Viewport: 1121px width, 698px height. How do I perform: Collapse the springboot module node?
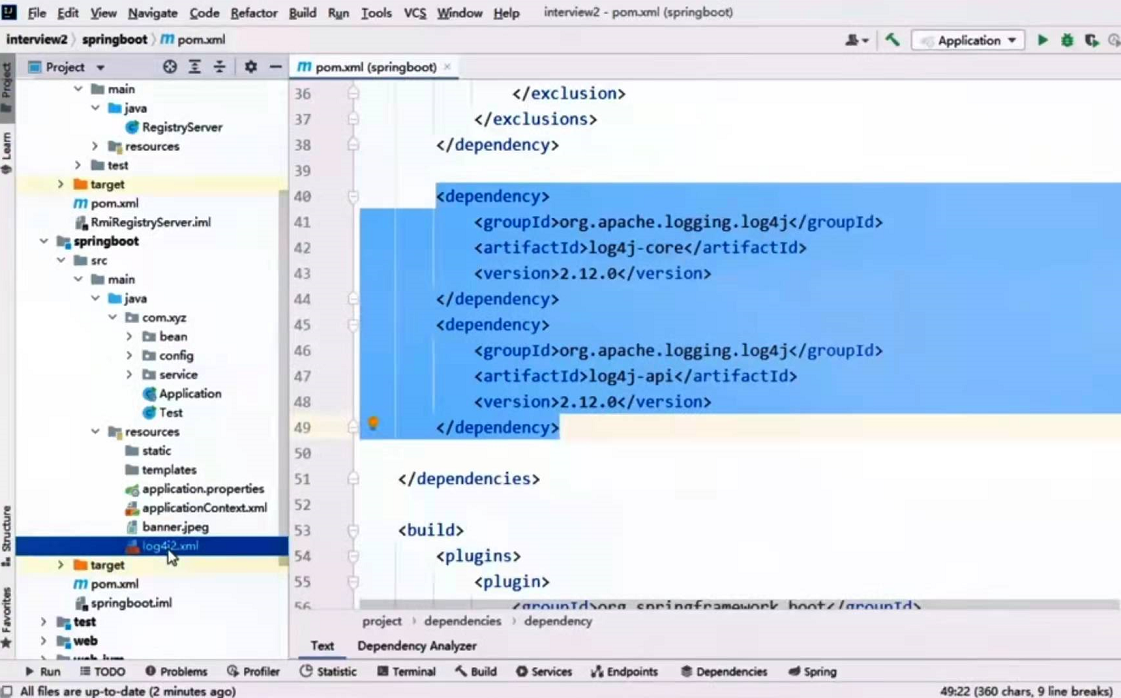tap(44, 241)
